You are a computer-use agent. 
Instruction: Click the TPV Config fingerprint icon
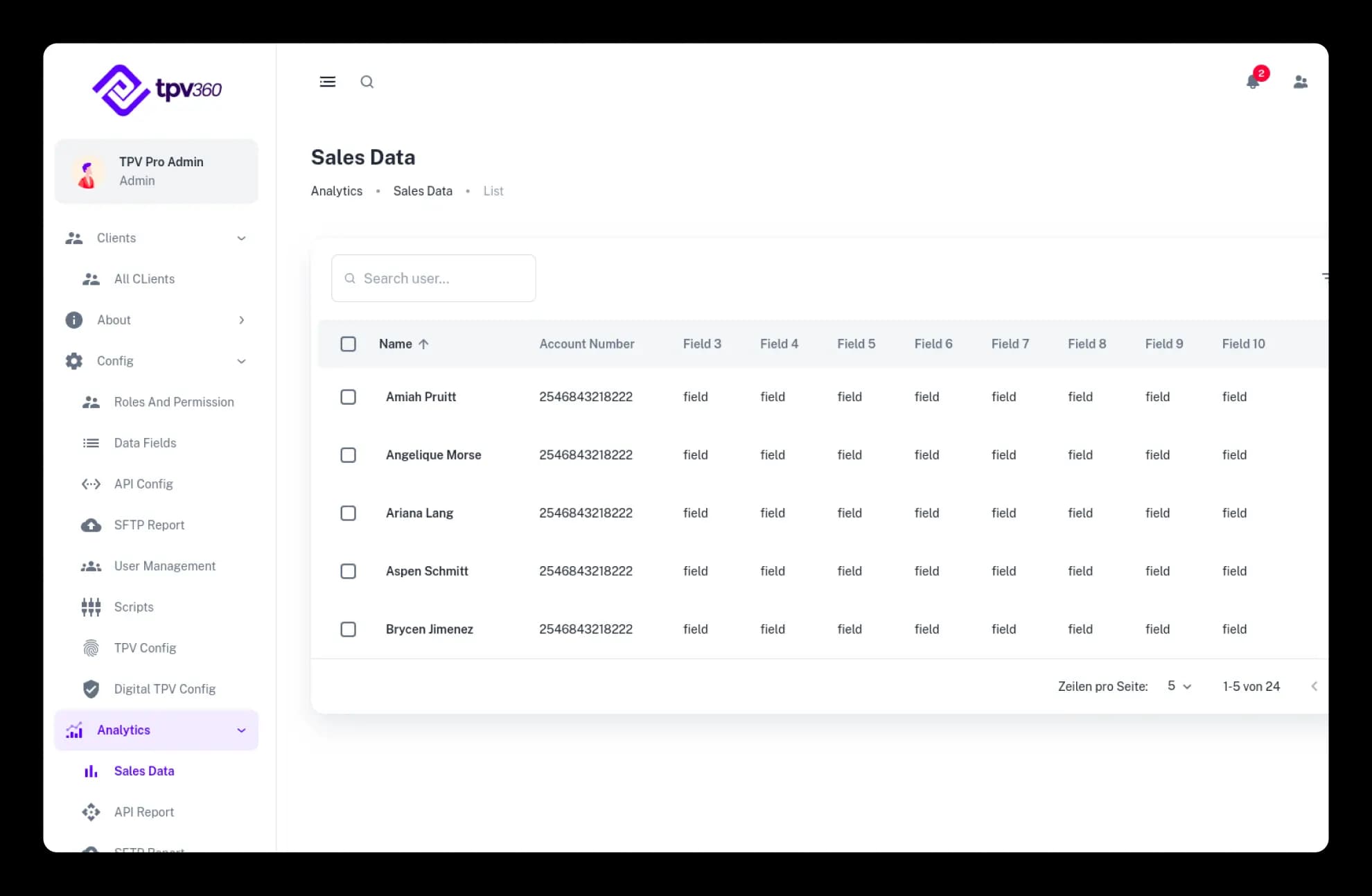(x=91, y=648)
